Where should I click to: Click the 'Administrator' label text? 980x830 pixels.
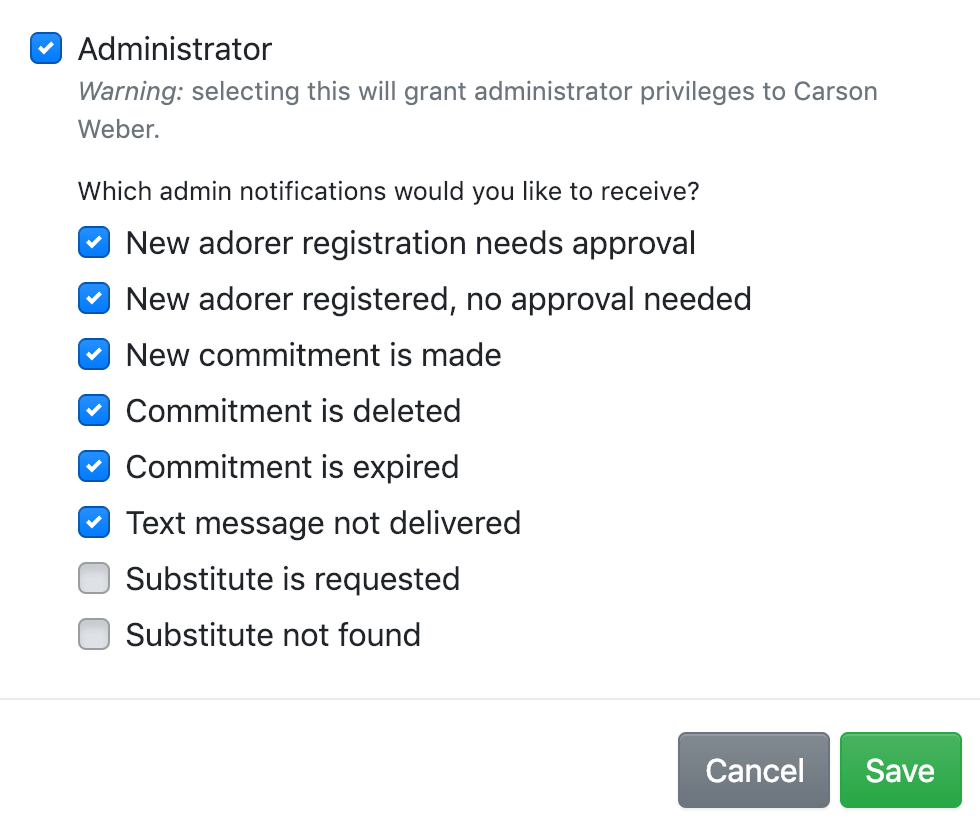(175, 49)
